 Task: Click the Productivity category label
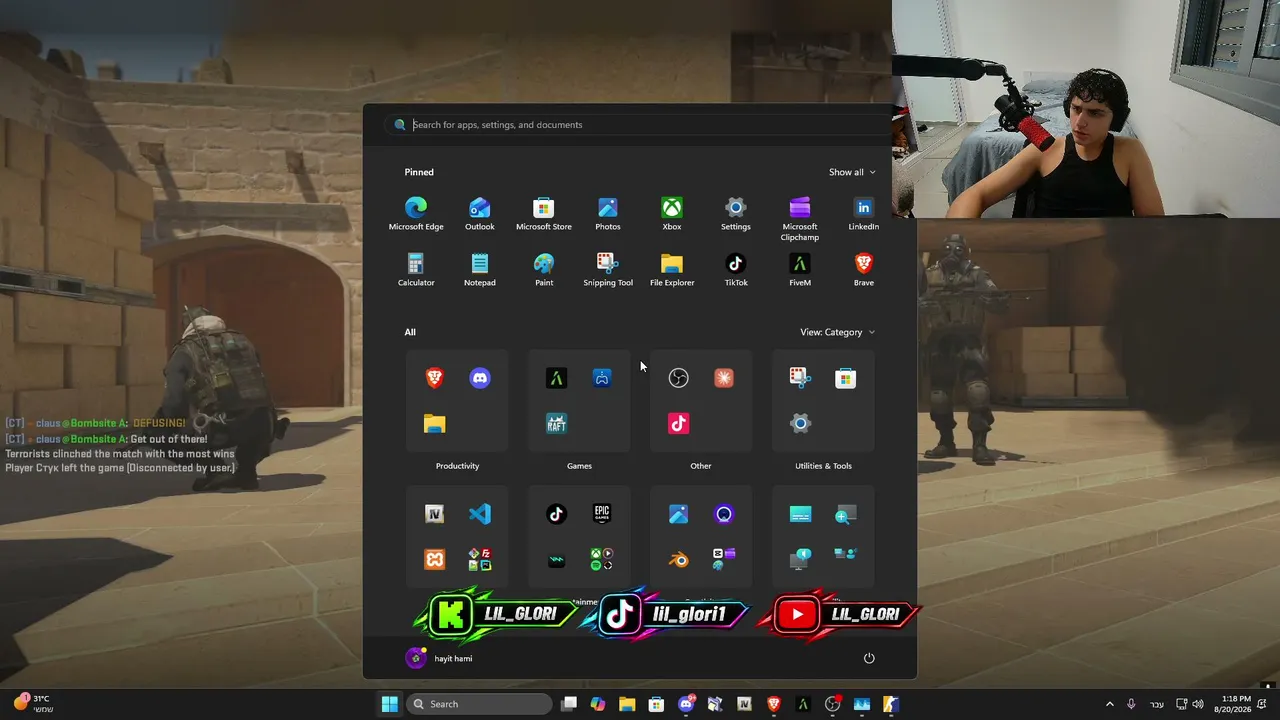pyautogui.click(x=458, y=466)
